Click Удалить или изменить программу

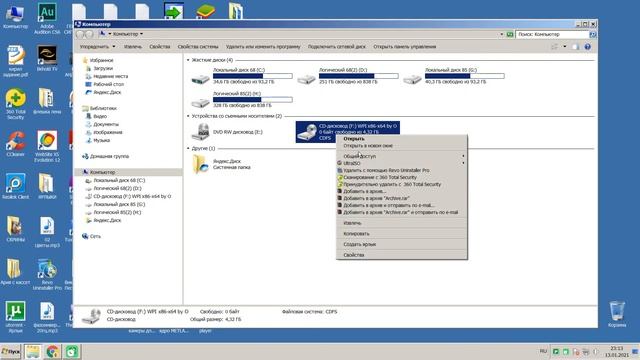(263, 47)
